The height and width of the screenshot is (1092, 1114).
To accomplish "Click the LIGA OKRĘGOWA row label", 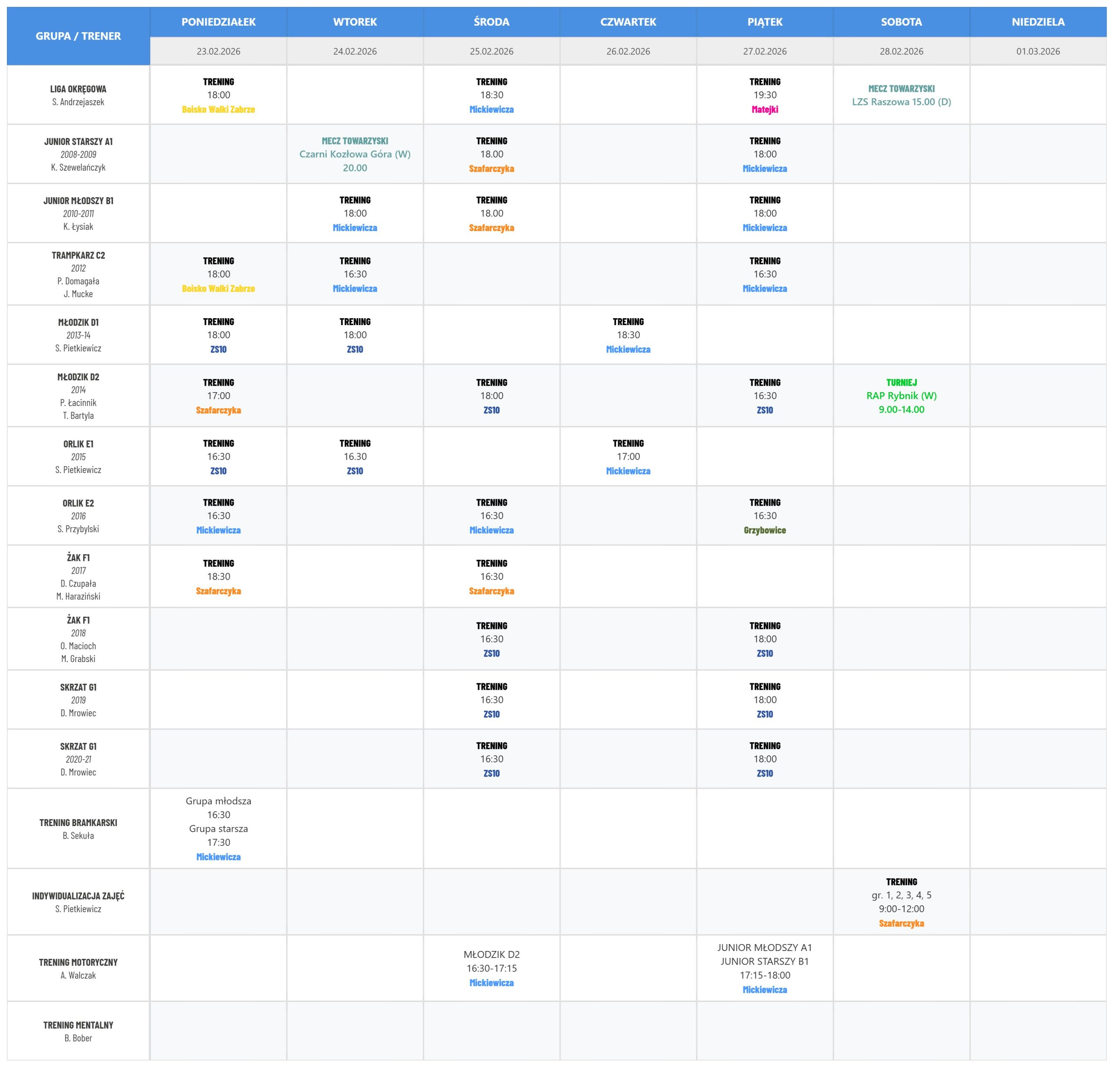I will point(78,89).
